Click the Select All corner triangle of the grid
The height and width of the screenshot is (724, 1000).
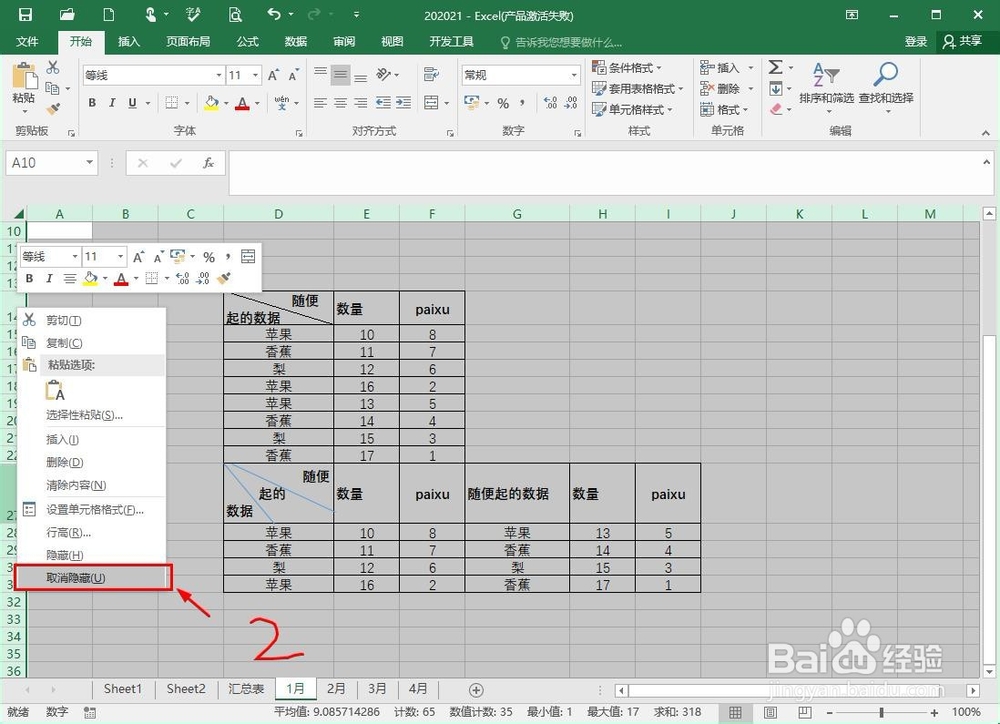click(x=18, y=214)
